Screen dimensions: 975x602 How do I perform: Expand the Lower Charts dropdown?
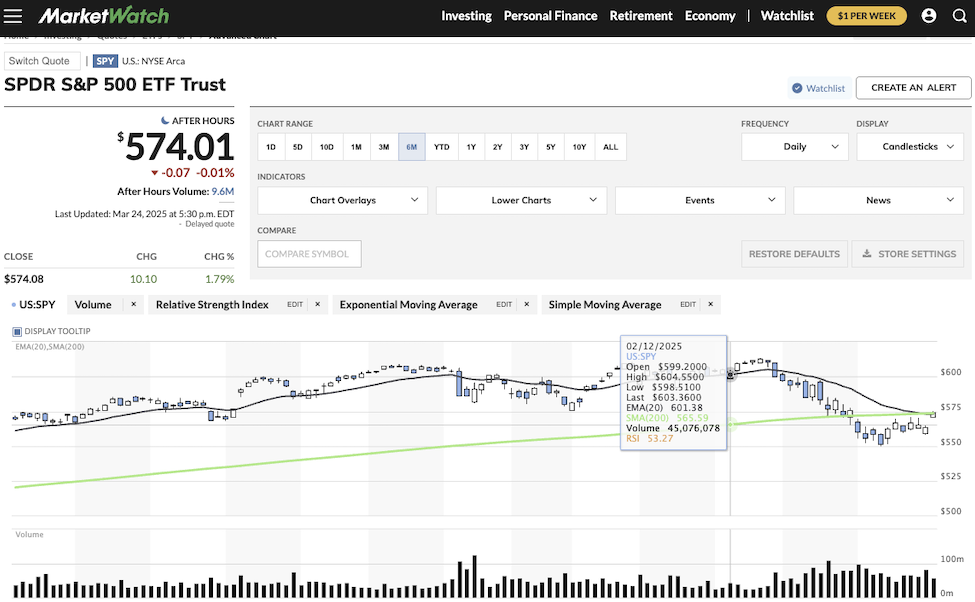click(x=521, y=200)
